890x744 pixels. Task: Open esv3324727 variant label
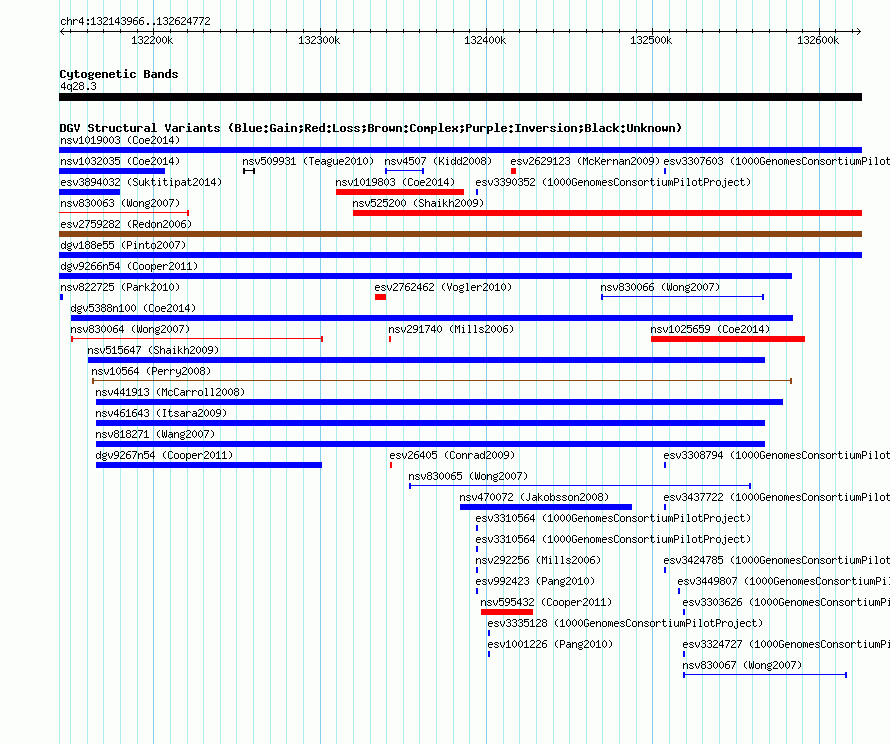pos(786,644)
